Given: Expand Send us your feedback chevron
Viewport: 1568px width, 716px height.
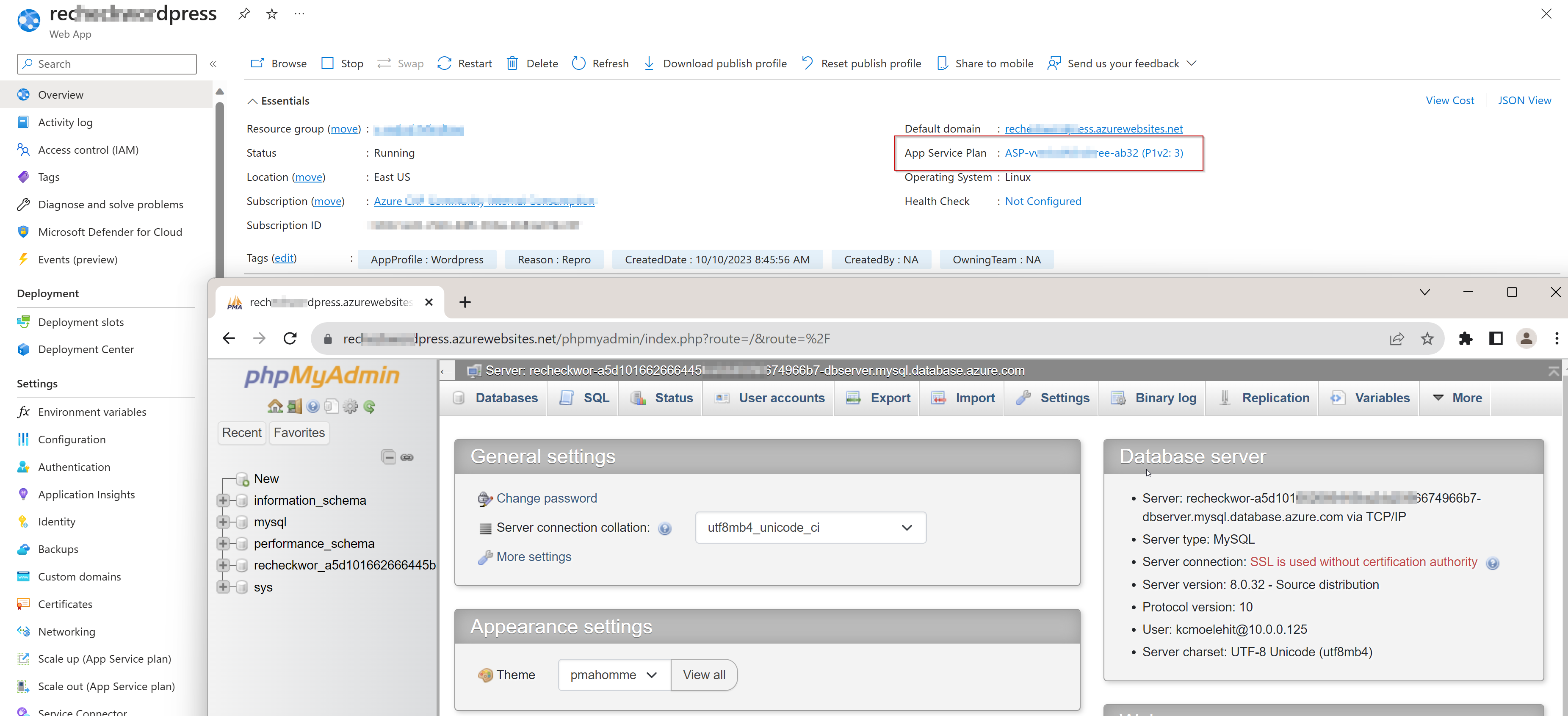Looking at the screenshot, I should tap(1192, 64).
